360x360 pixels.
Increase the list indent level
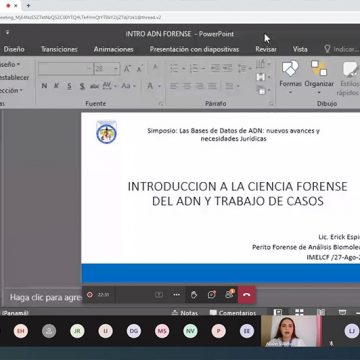[x=227, y=68]
